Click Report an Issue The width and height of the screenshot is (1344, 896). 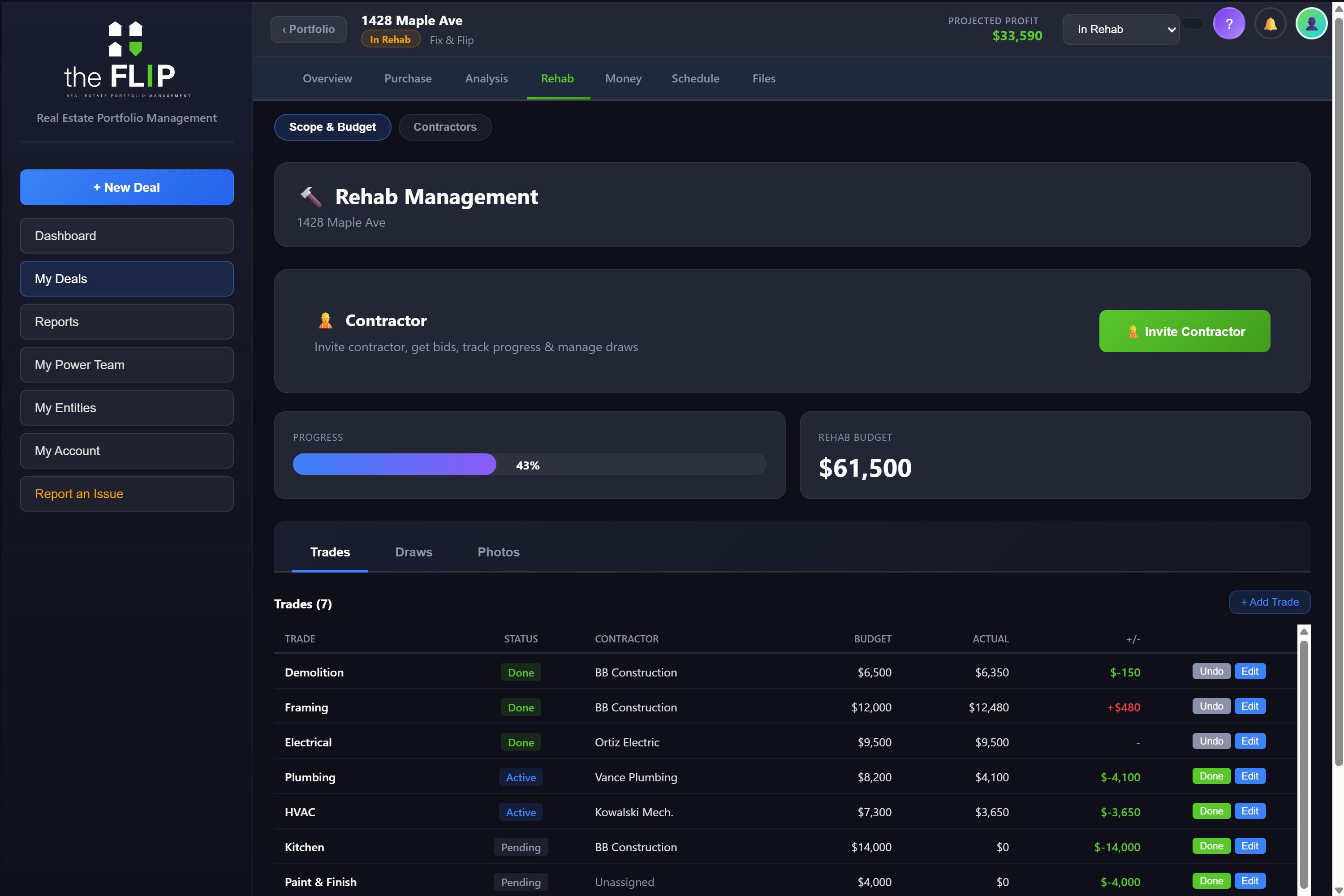pyautogui.click(x=127, y=494)
